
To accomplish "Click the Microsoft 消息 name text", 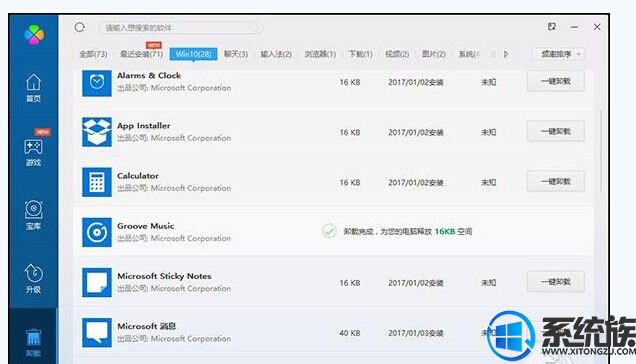I will [x=146, y=326].
